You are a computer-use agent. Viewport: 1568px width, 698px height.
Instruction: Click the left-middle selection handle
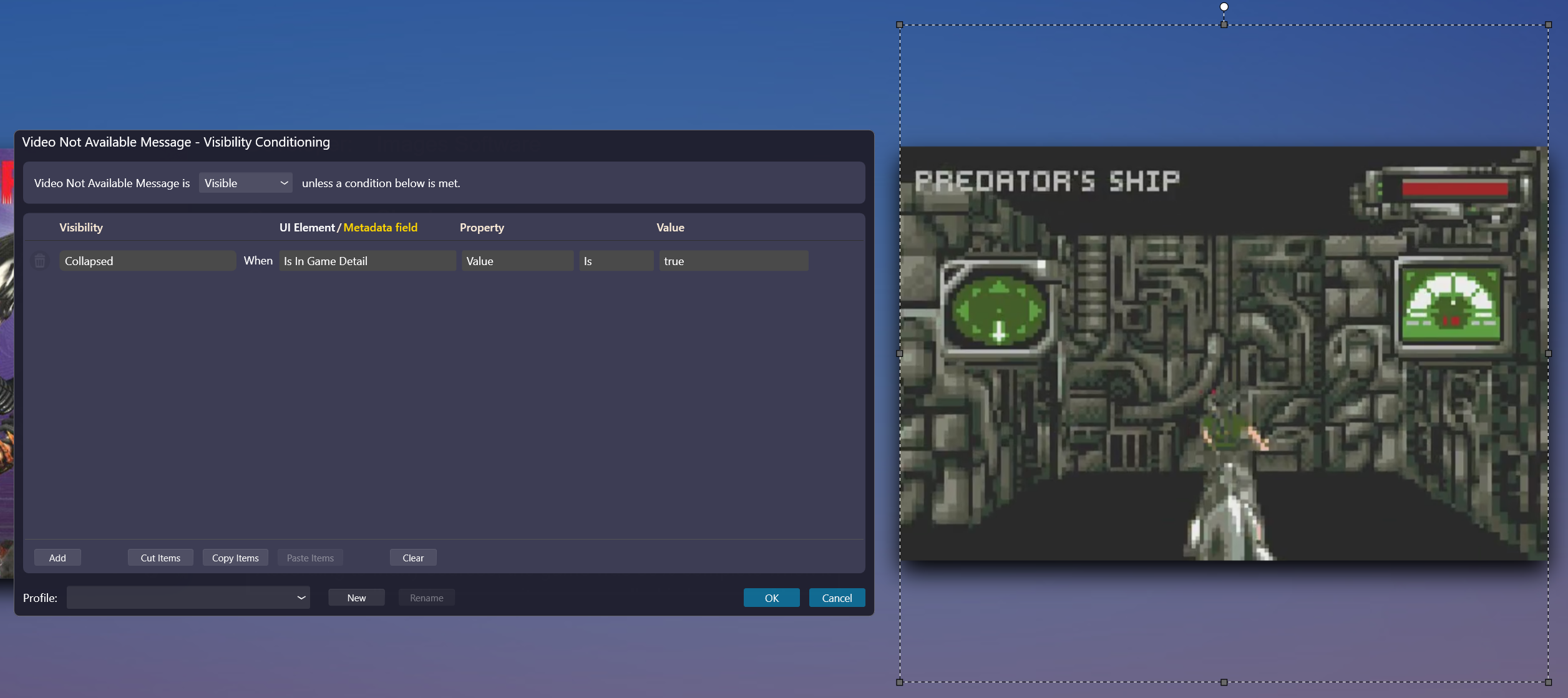coord(899,353)
